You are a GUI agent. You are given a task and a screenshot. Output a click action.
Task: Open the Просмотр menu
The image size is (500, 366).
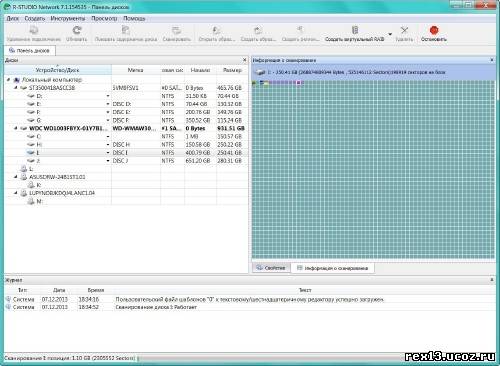tap(104, 18)
